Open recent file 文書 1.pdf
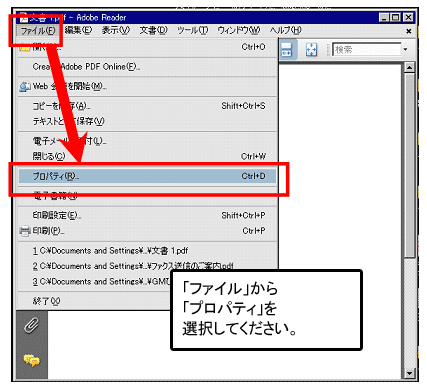Image resolution: width=427 pixels, height=387 pixels. pos(147,251)
